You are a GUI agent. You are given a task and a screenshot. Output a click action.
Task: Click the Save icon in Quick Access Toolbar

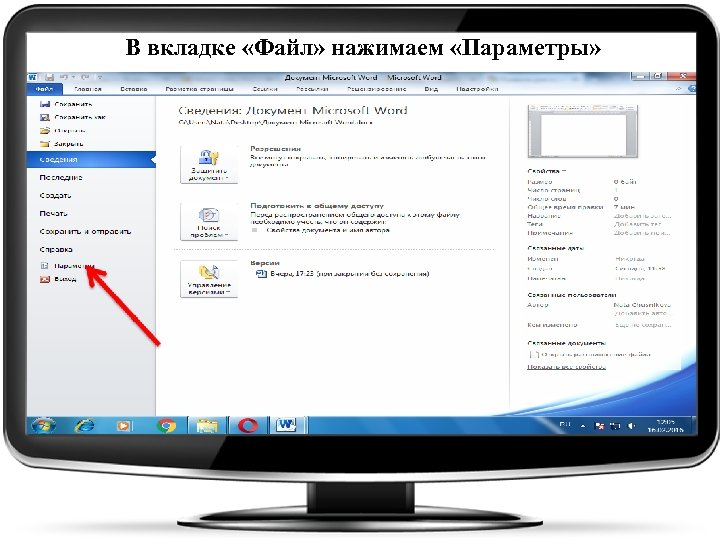[x=50, y=77]
